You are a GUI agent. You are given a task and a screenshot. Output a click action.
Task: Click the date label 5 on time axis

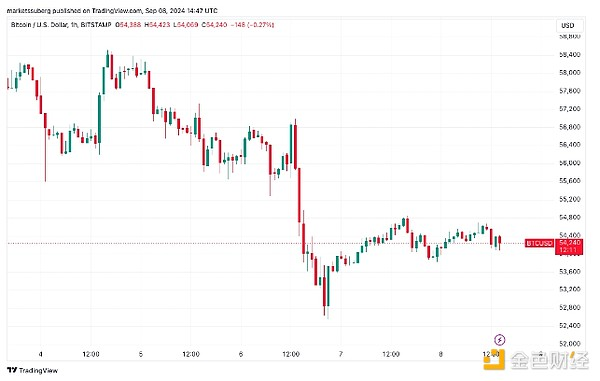pyautogui.click(x=140, y=354)
